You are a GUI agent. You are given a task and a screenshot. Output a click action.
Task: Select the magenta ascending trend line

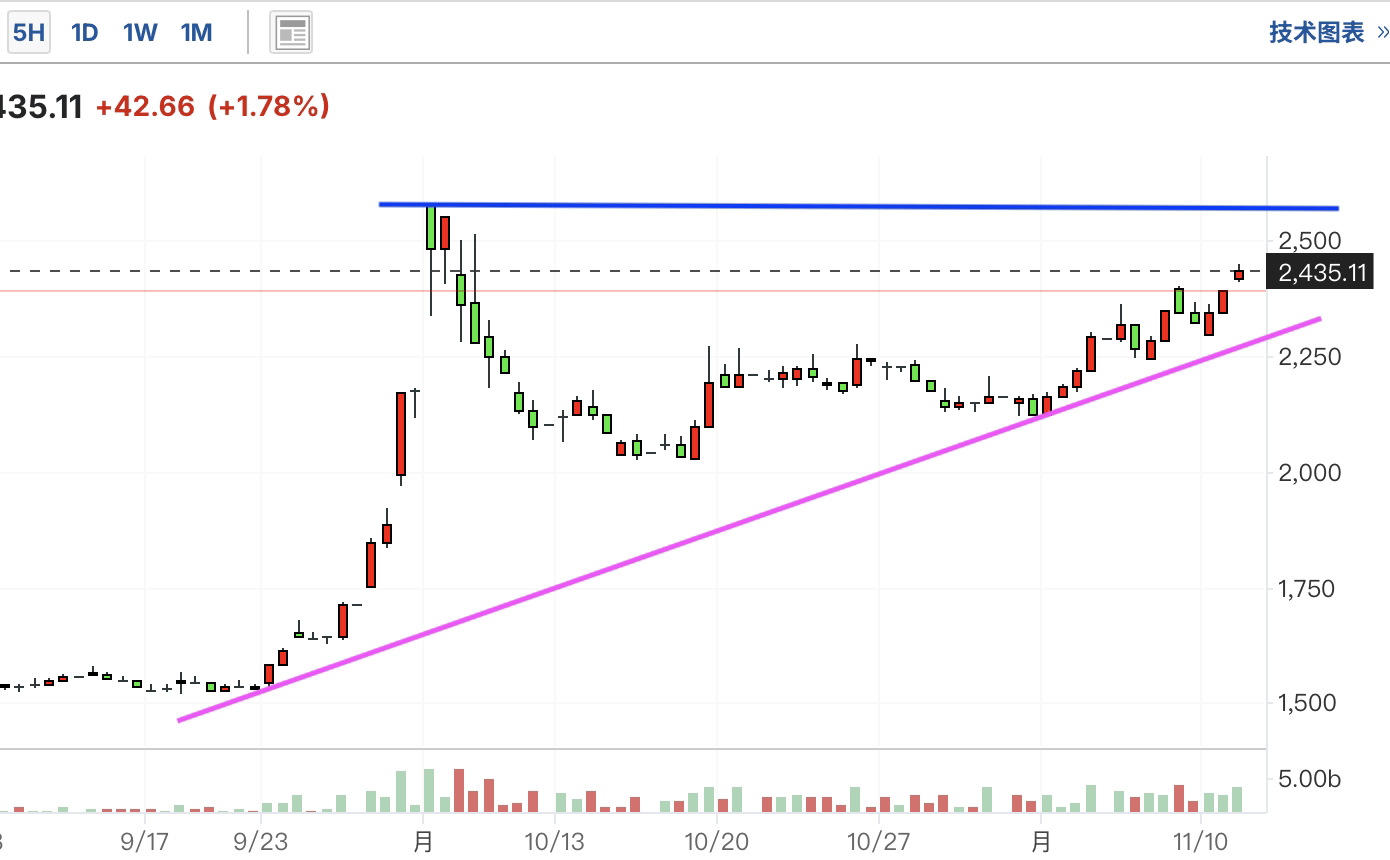(750, 518)
